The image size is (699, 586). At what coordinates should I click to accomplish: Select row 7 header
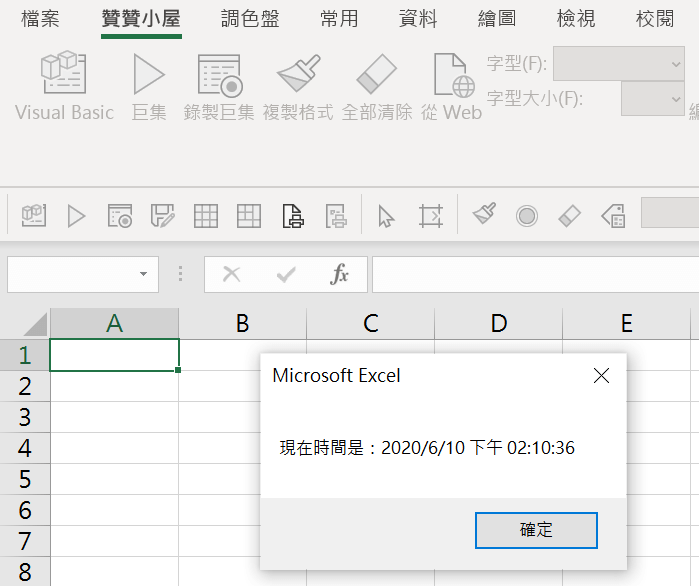25,541
